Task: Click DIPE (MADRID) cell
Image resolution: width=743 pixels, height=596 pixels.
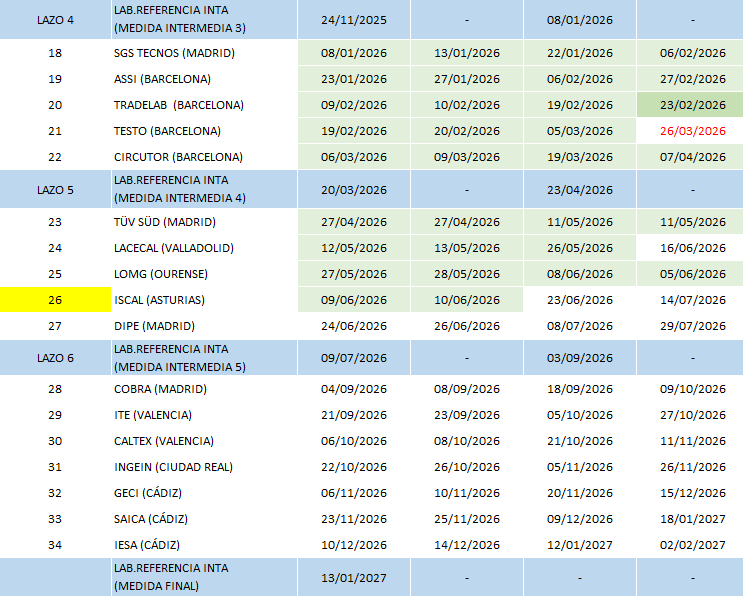Action: click(204, 326)
